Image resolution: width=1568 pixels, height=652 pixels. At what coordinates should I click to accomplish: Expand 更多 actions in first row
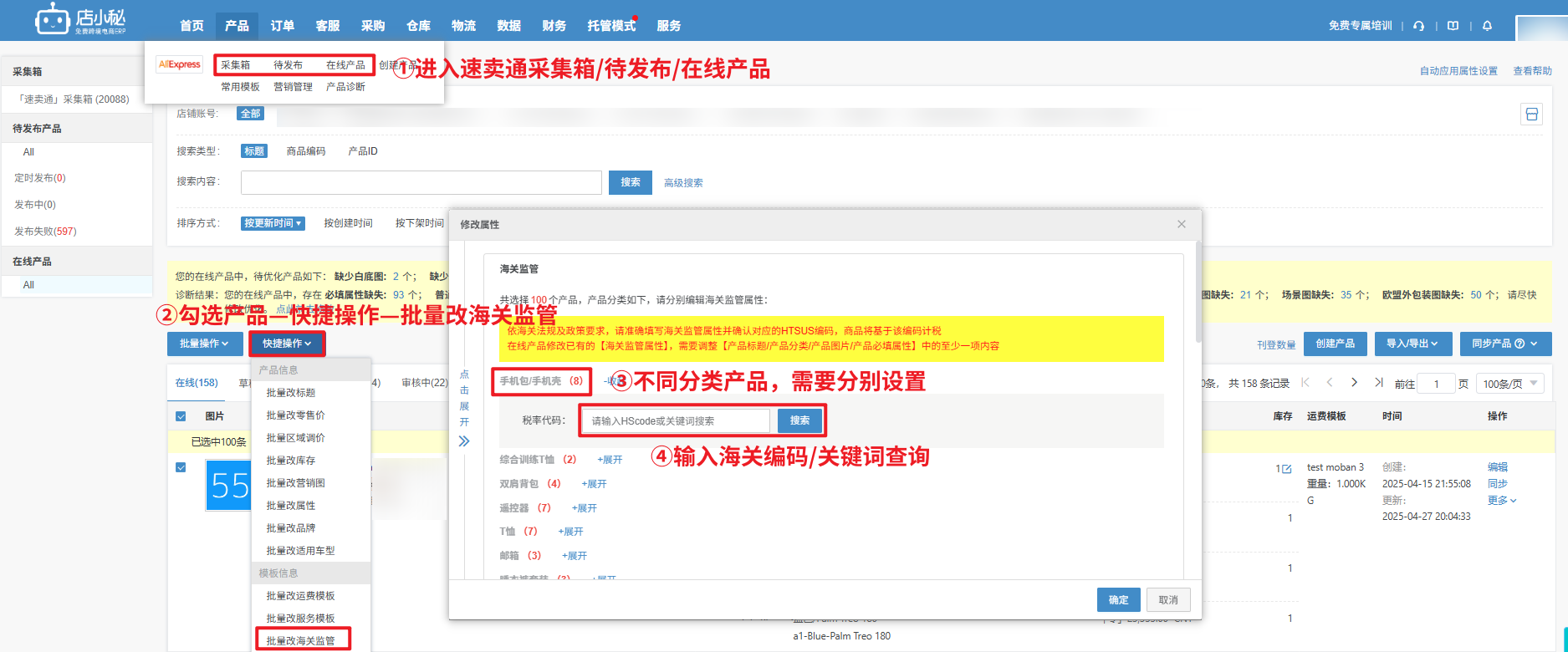pos(1502,501)
